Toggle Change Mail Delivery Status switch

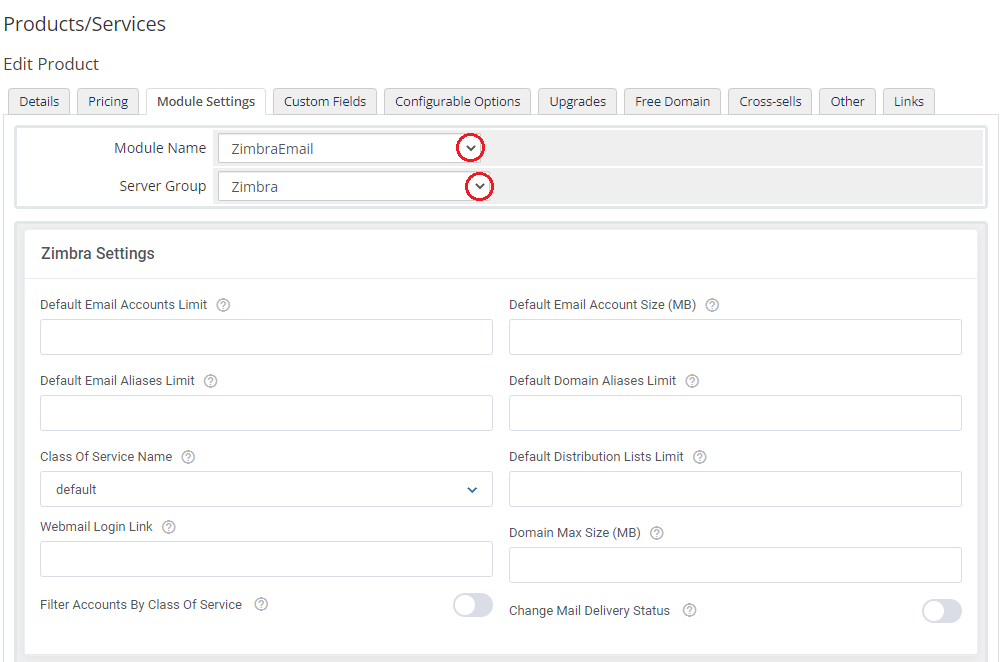tap(942, 611)
